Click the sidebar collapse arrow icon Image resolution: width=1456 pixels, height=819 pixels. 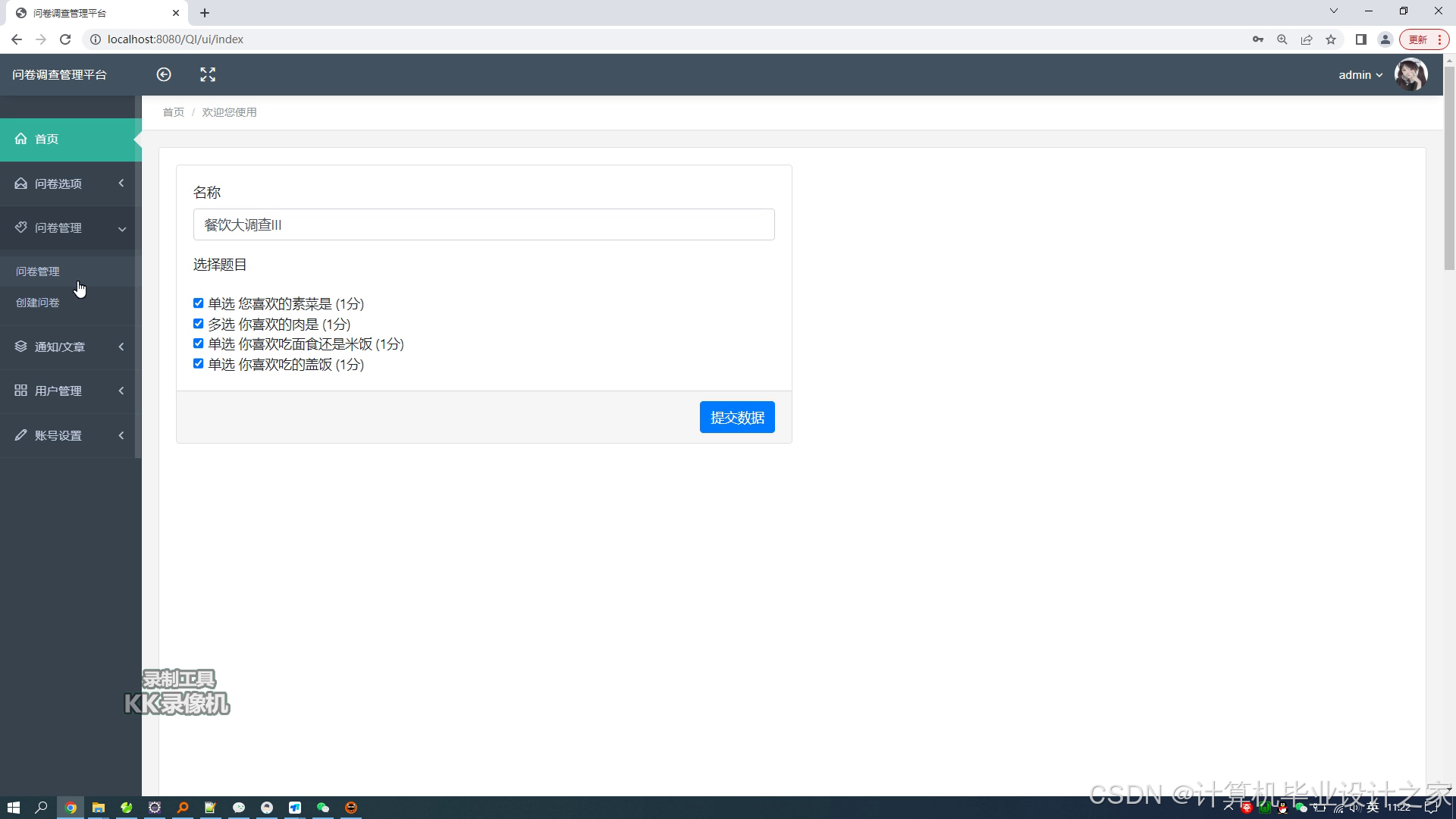point(164,74)
